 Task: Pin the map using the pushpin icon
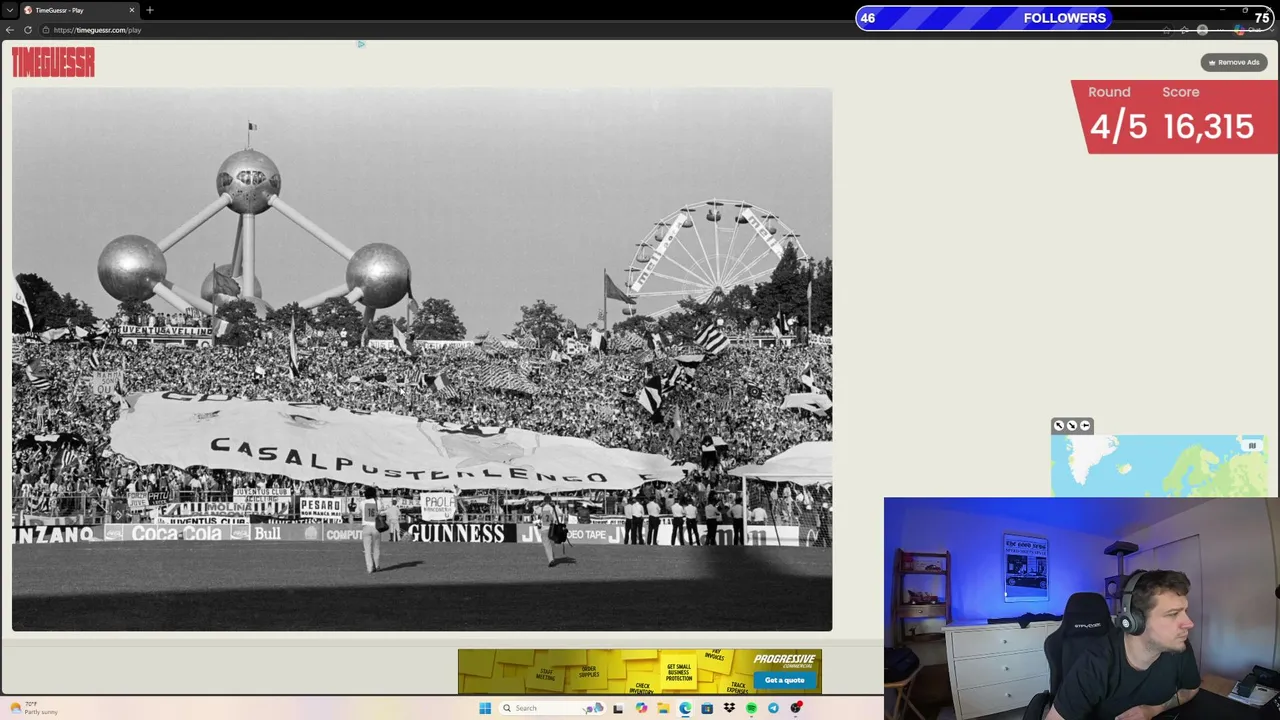pos(1085,426)
